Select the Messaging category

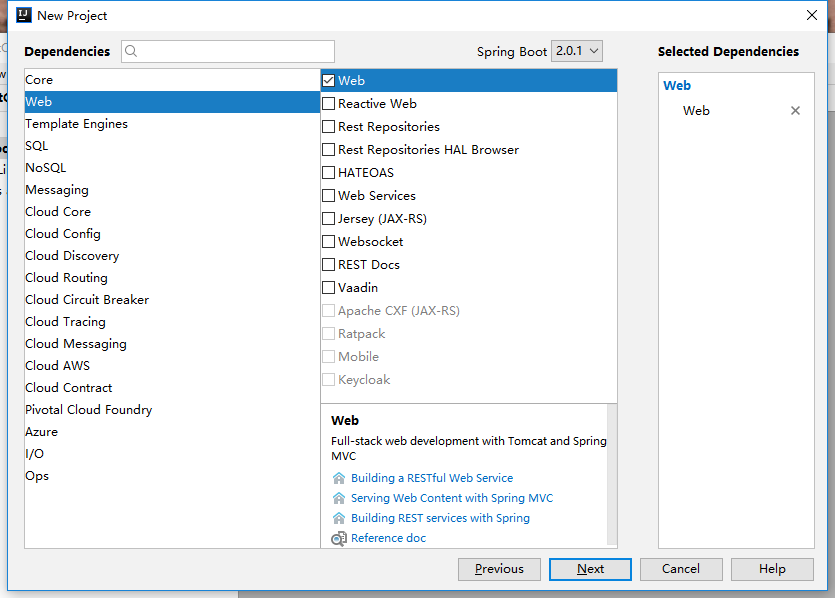(x=172, y=190)
